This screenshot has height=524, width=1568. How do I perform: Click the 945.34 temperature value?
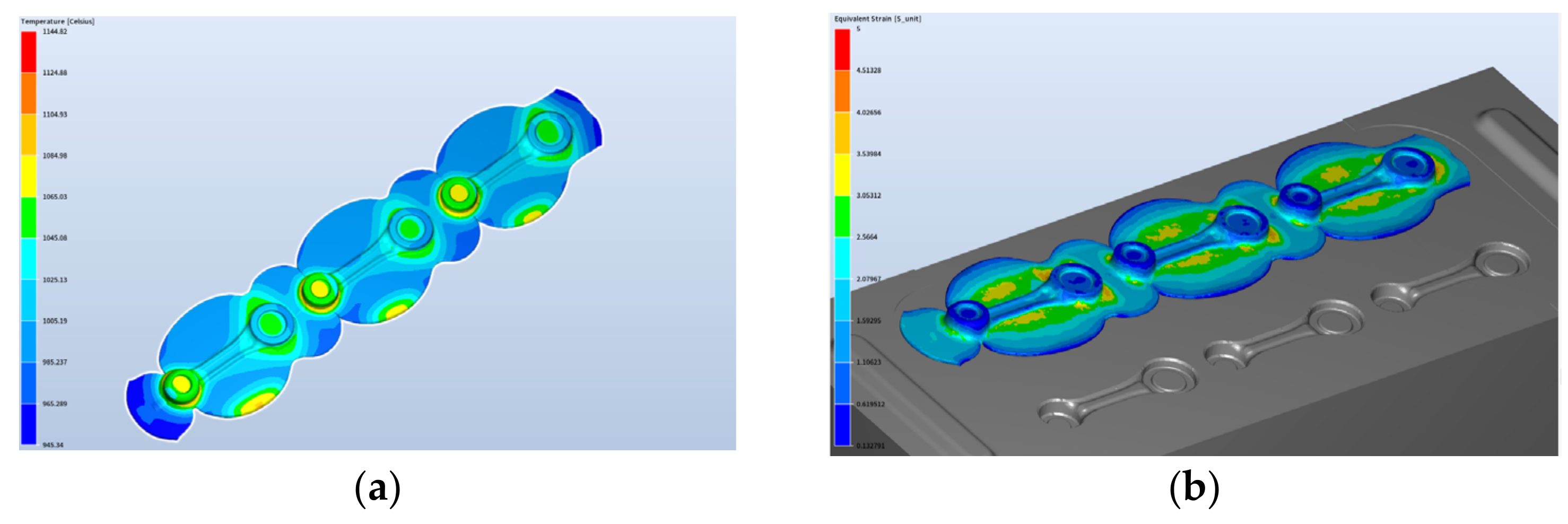click(53, 445)
